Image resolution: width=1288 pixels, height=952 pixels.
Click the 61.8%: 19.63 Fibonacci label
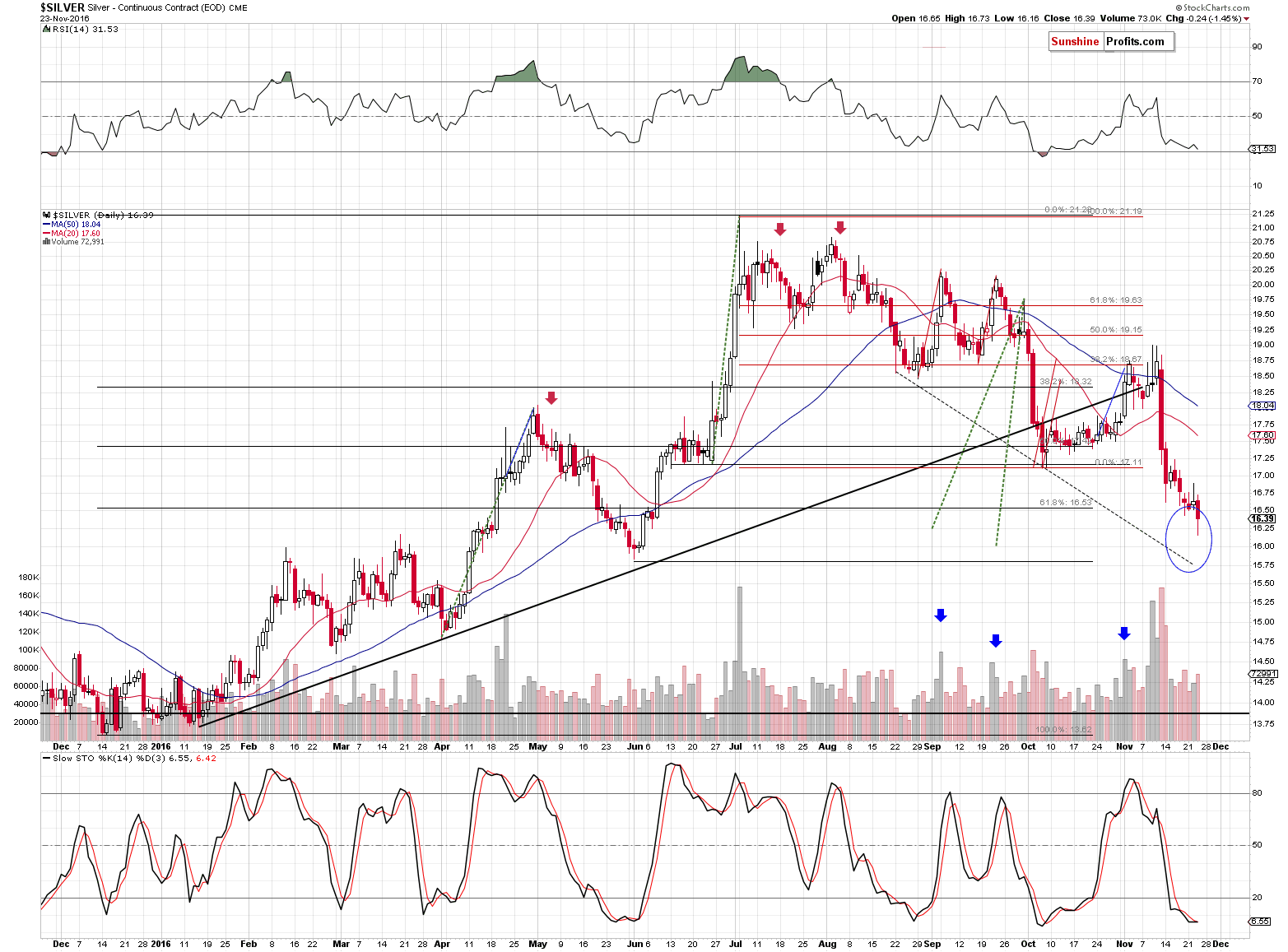point(1116,300)
